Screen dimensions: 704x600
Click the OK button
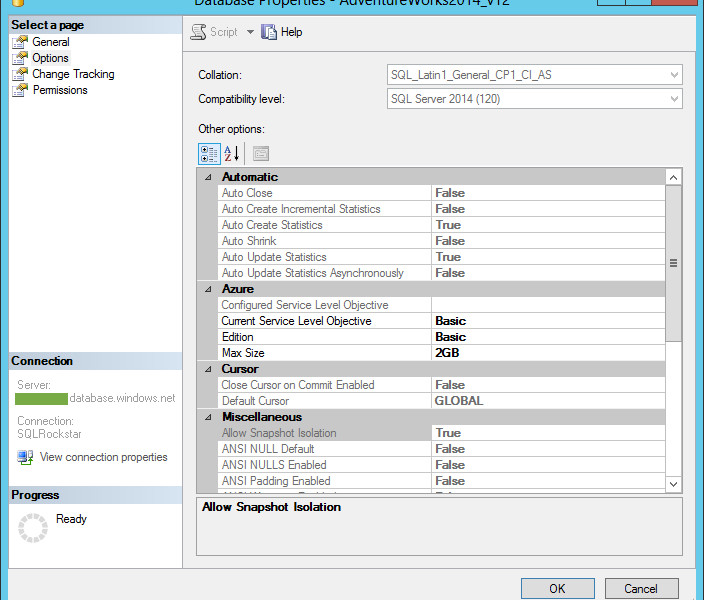(x=558, y=589)
